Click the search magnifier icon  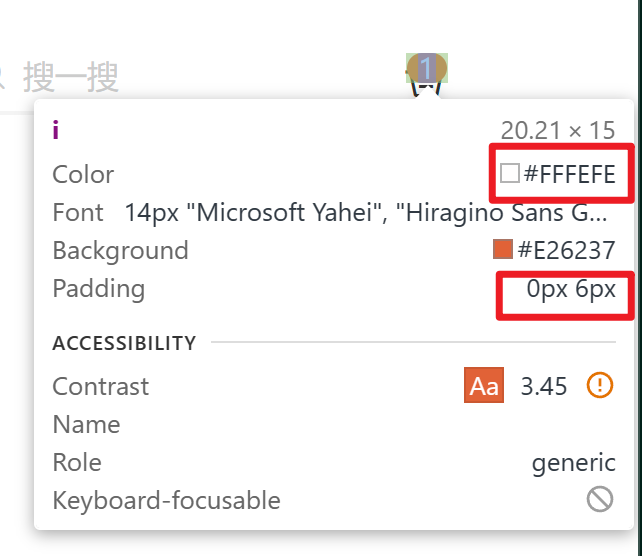pyautogui.click(x=3, y=74)
